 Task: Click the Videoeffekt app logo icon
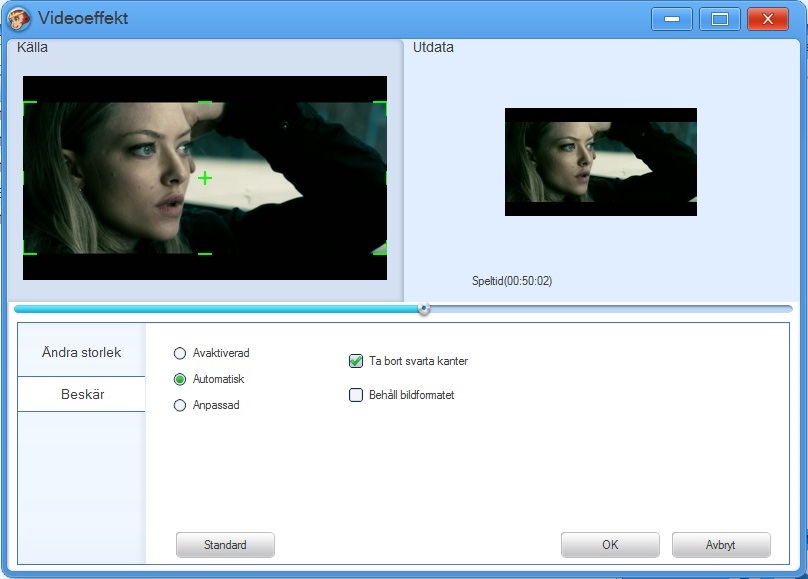click(x=19, y=19)
